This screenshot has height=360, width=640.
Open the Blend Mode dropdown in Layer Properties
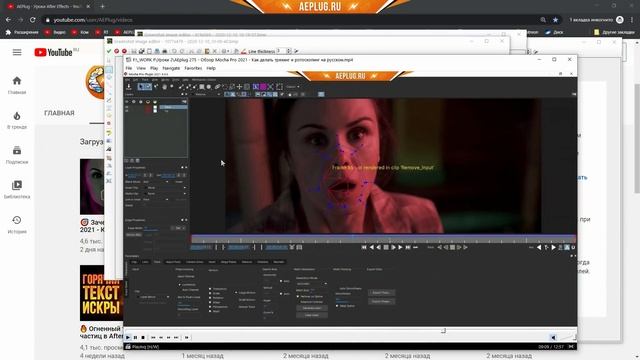point(156,182)
